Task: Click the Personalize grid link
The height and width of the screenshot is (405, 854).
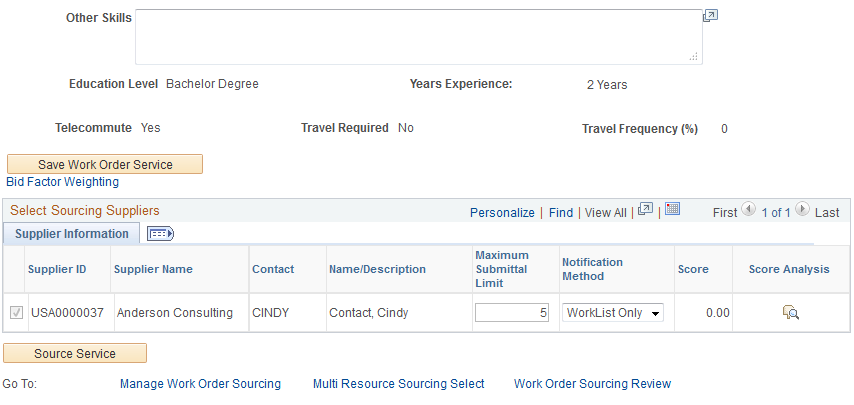Action: pos(502,212)
